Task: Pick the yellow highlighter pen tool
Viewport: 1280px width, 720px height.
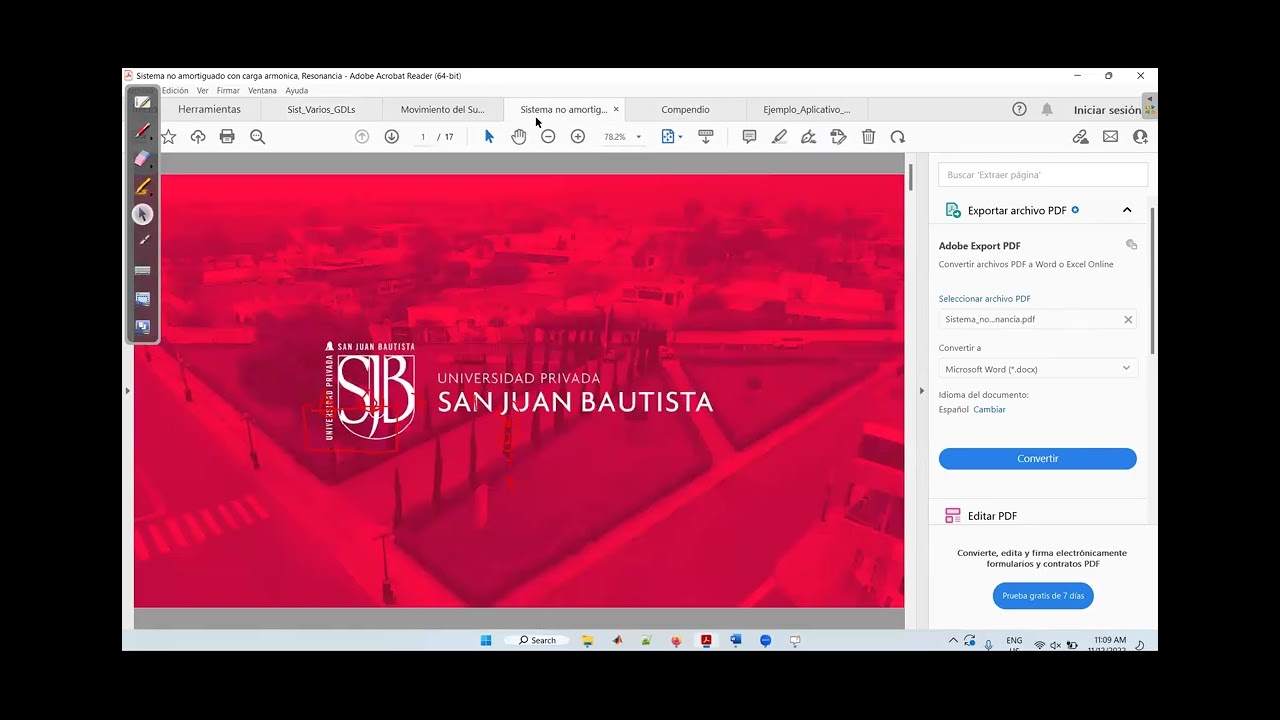Action: 143,186
